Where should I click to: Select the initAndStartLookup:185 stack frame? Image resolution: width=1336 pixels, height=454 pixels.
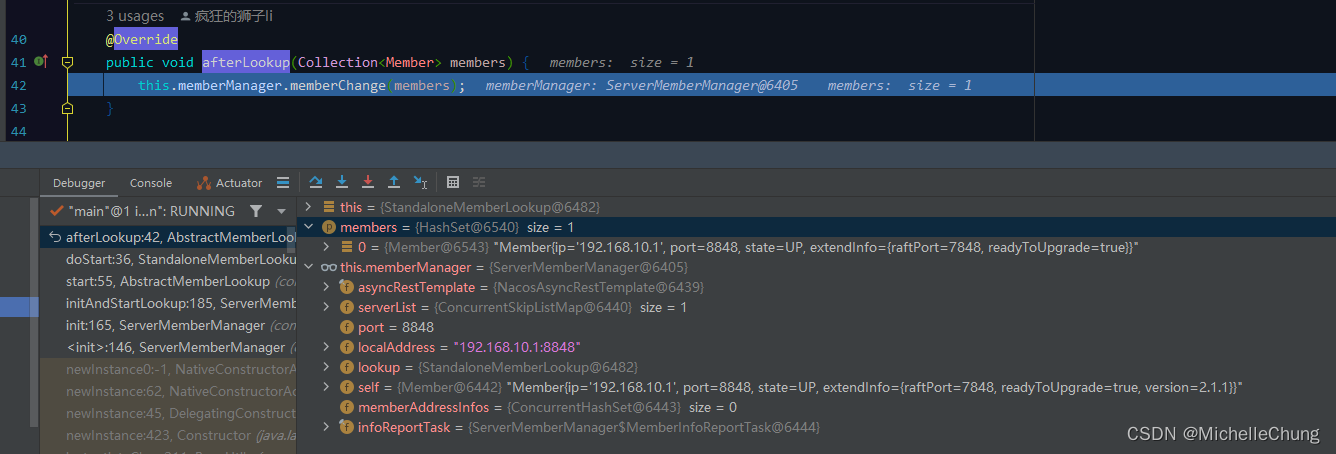(x=170, y=303)
